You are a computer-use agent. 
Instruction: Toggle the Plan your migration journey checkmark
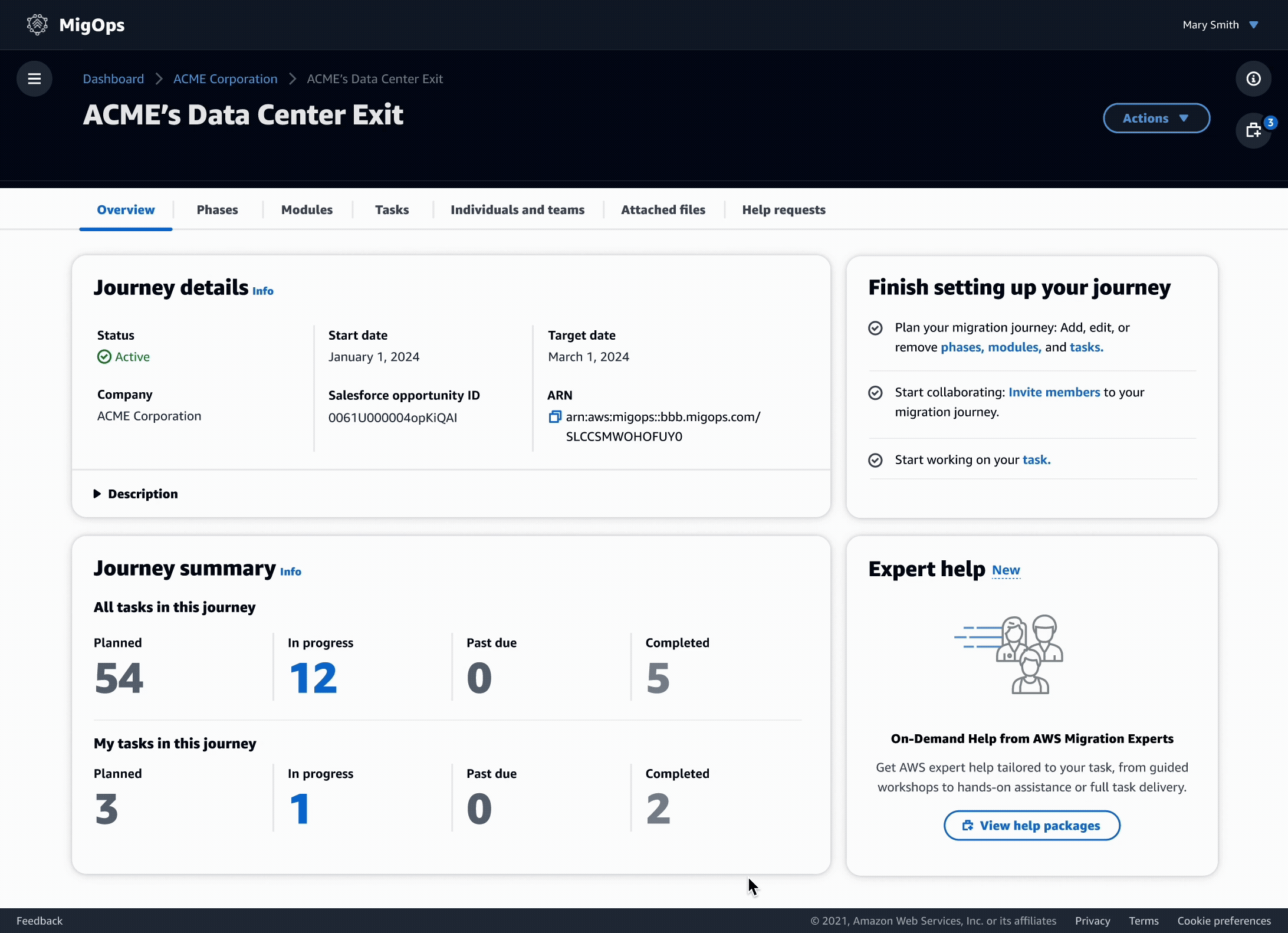pyautogui.click(x=875, y=328)
